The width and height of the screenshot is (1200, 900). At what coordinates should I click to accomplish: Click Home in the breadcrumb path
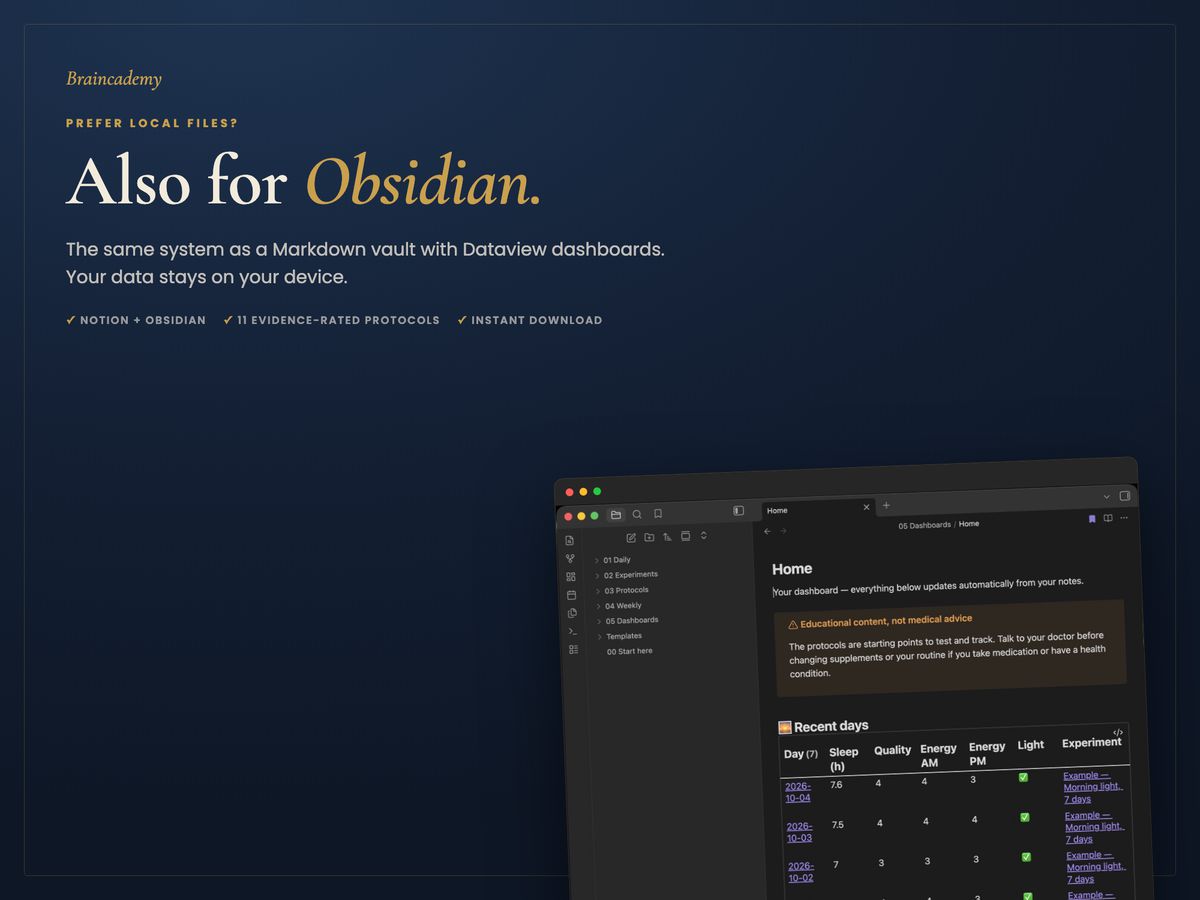coord(969,524)
